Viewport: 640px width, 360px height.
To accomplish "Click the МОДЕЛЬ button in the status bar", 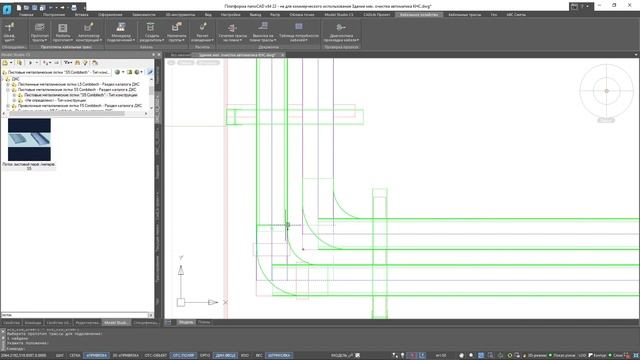I will click(x=339, y=356).
